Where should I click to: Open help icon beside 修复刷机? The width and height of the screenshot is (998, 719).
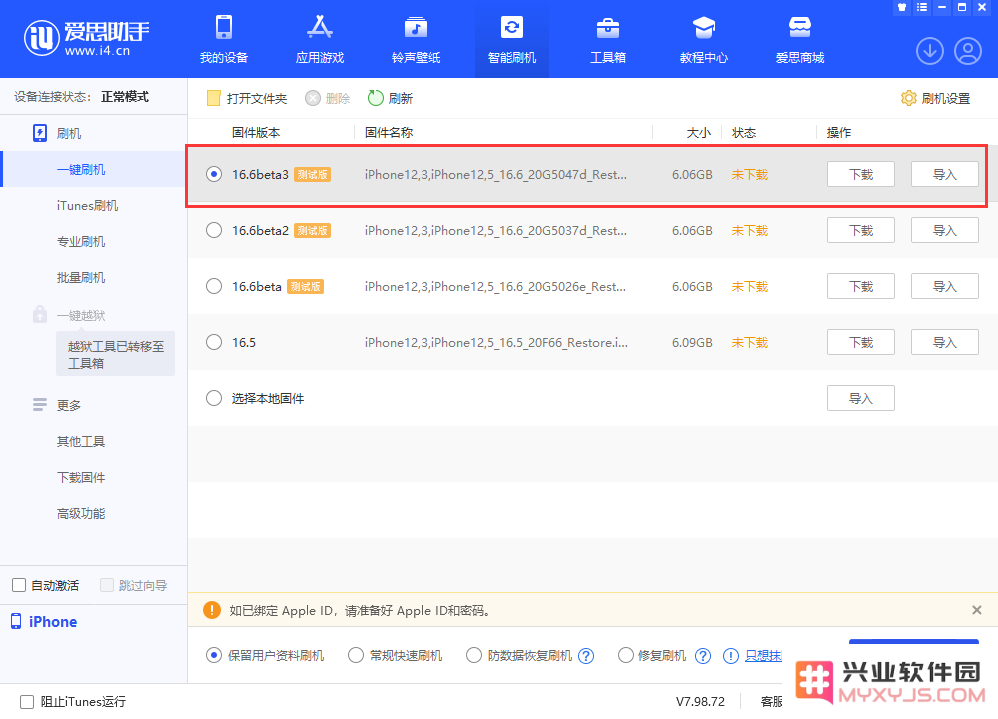pyautogui.click(x=703, y=656)
